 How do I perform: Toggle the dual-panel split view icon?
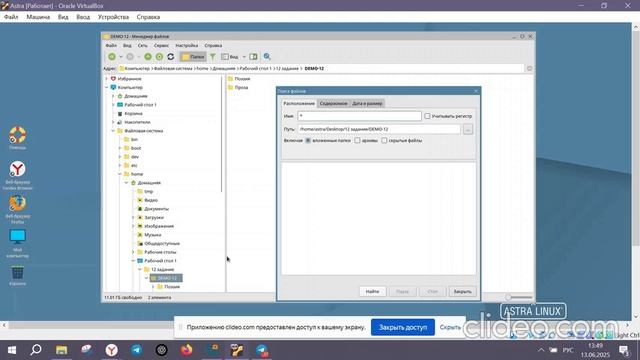point(253,57)
